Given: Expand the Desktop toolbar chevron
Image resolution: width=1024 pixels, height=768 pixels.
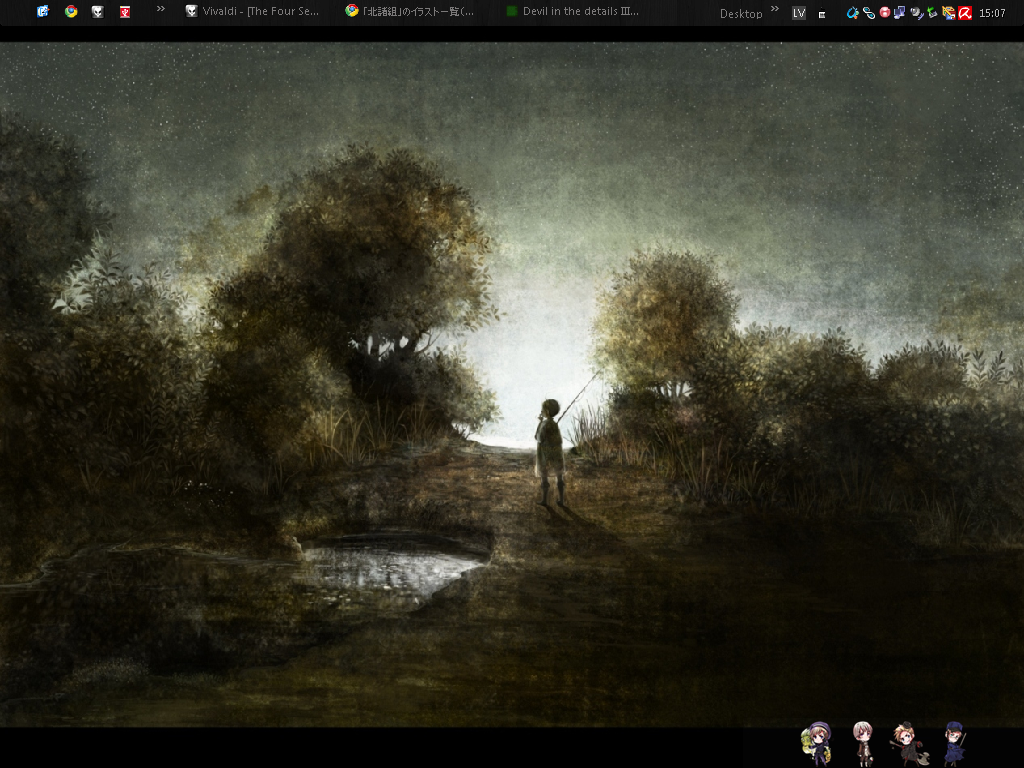Looking at the screenshot, I should click(775, 8).
